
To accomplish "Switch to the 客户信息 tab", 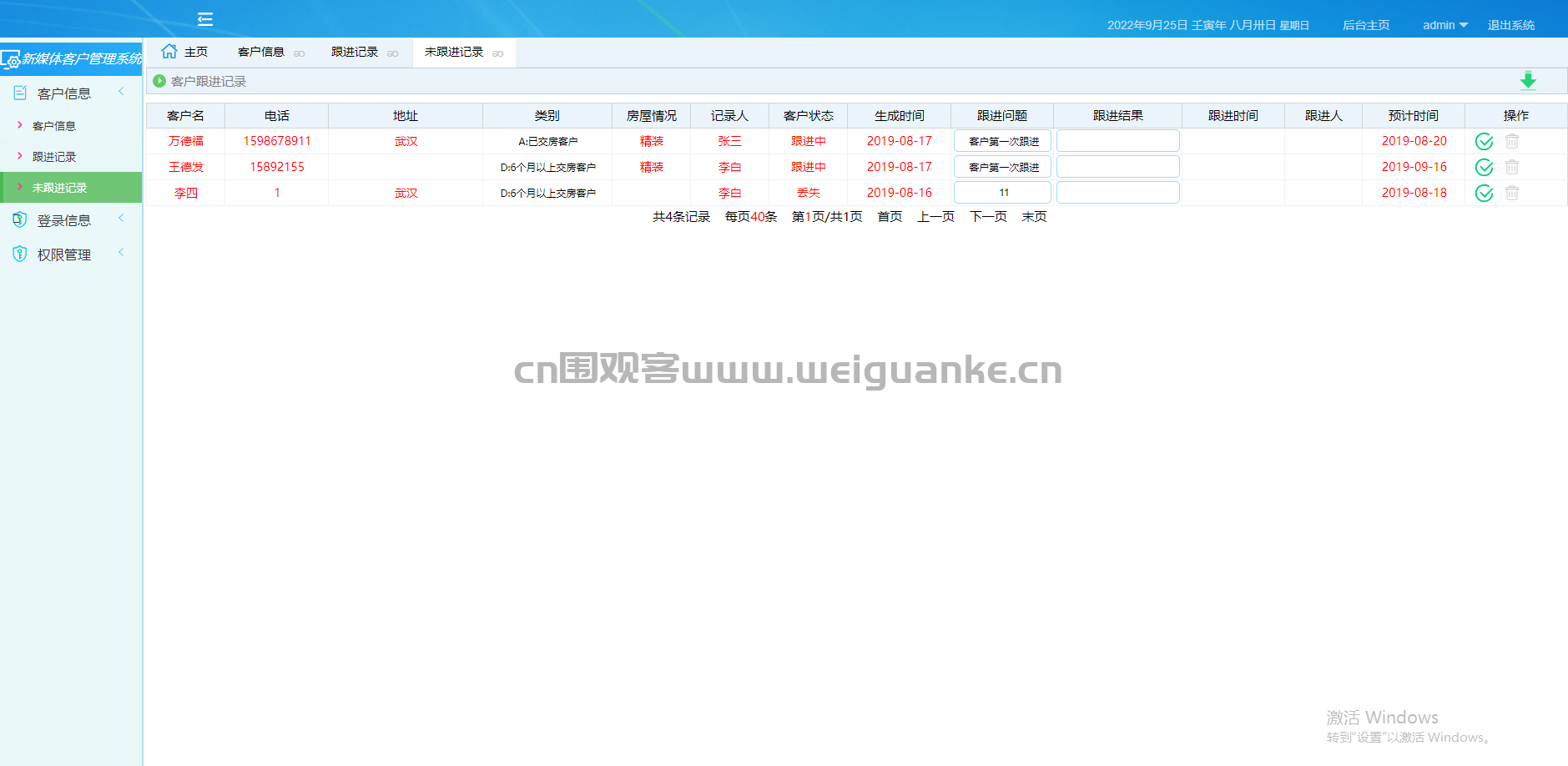I will pos(261,52).
